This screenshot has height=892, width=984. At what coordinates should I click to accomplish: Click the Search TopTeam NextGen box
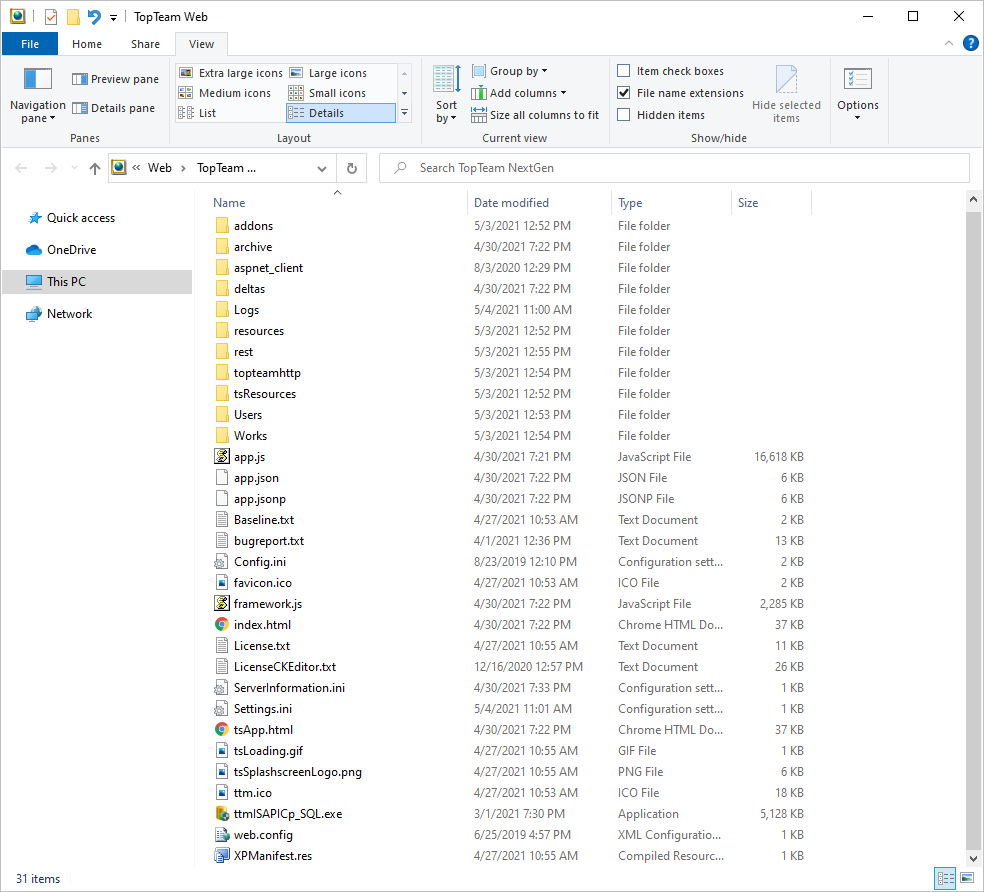pos(675,168)
